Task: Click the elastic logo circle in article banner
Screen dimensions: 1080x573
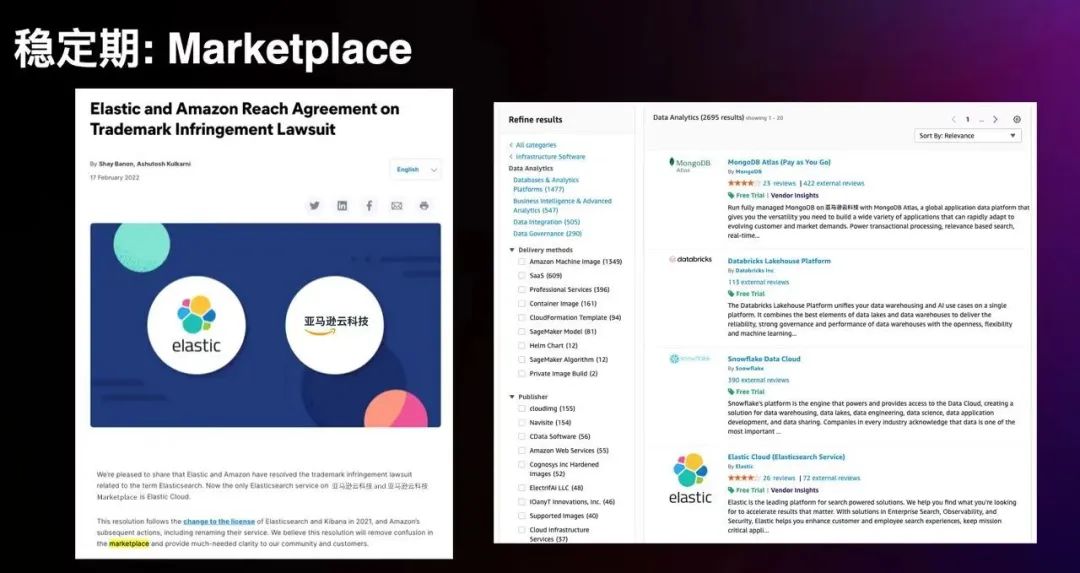Action: tap(196, 325)
